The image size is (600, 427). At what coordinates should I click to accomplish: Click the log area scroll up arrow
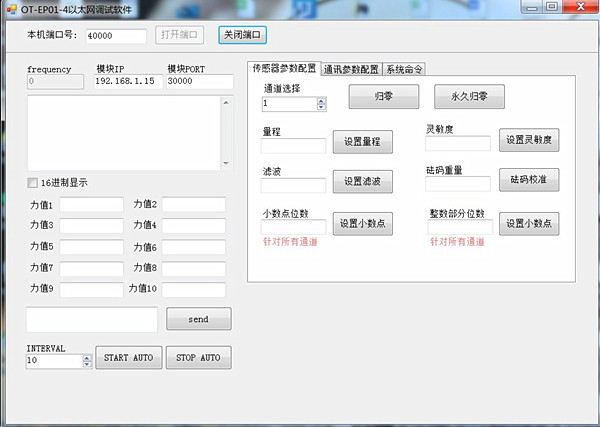226,103
